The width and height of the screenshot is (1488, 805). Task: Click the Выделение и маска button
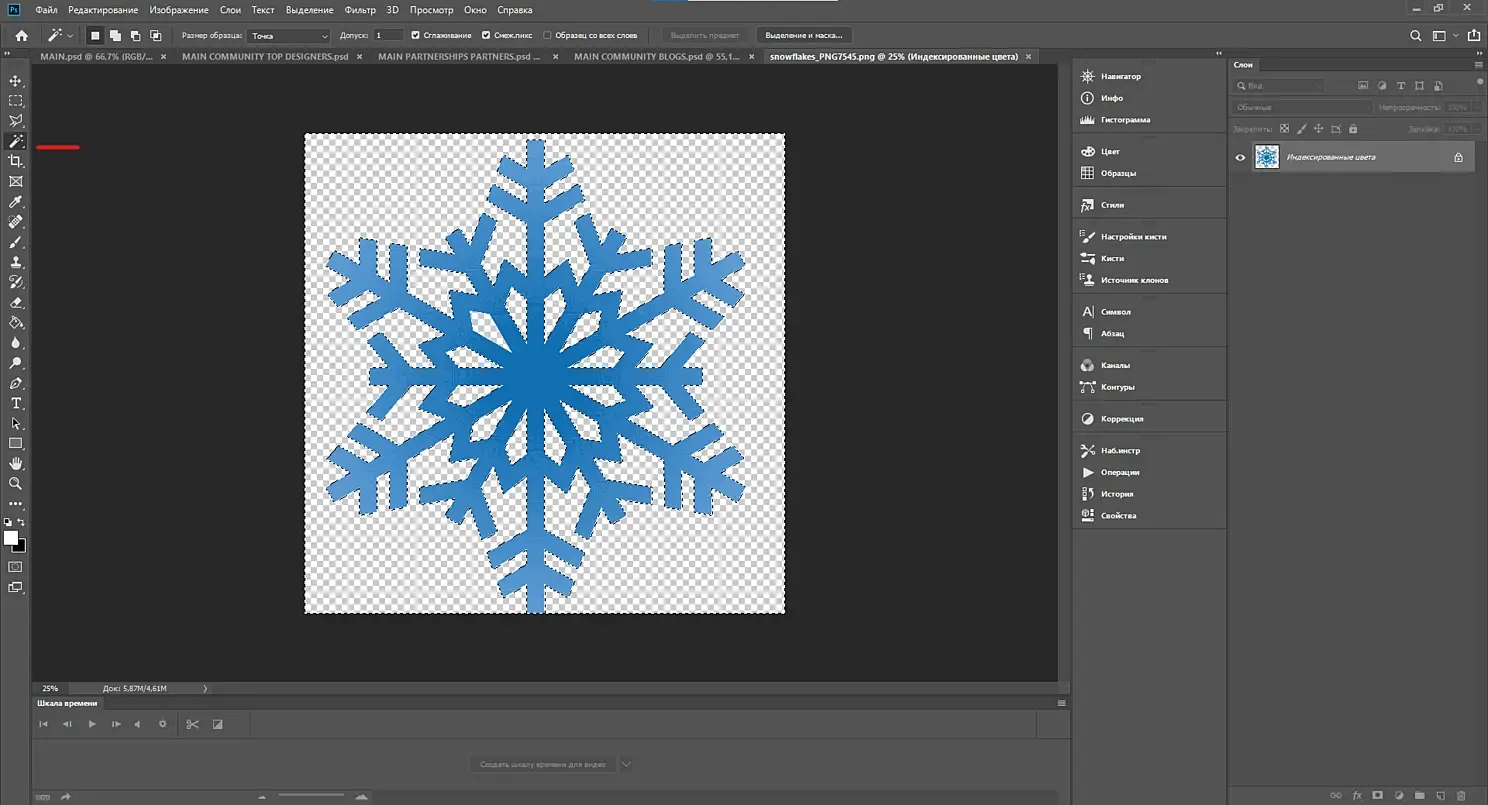click(x=804, y=35)
